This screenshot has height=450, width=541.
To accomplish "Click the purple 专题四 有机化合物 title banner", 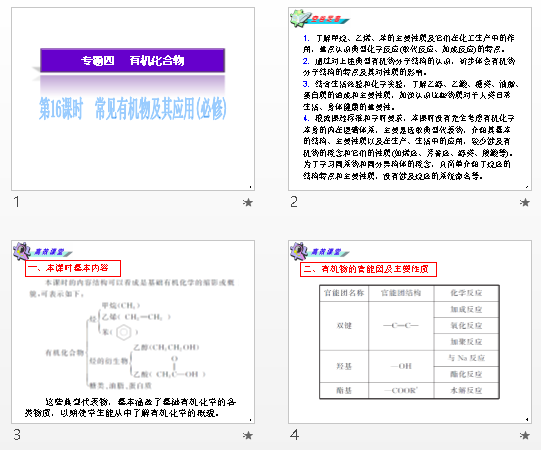I will (132, 60).
